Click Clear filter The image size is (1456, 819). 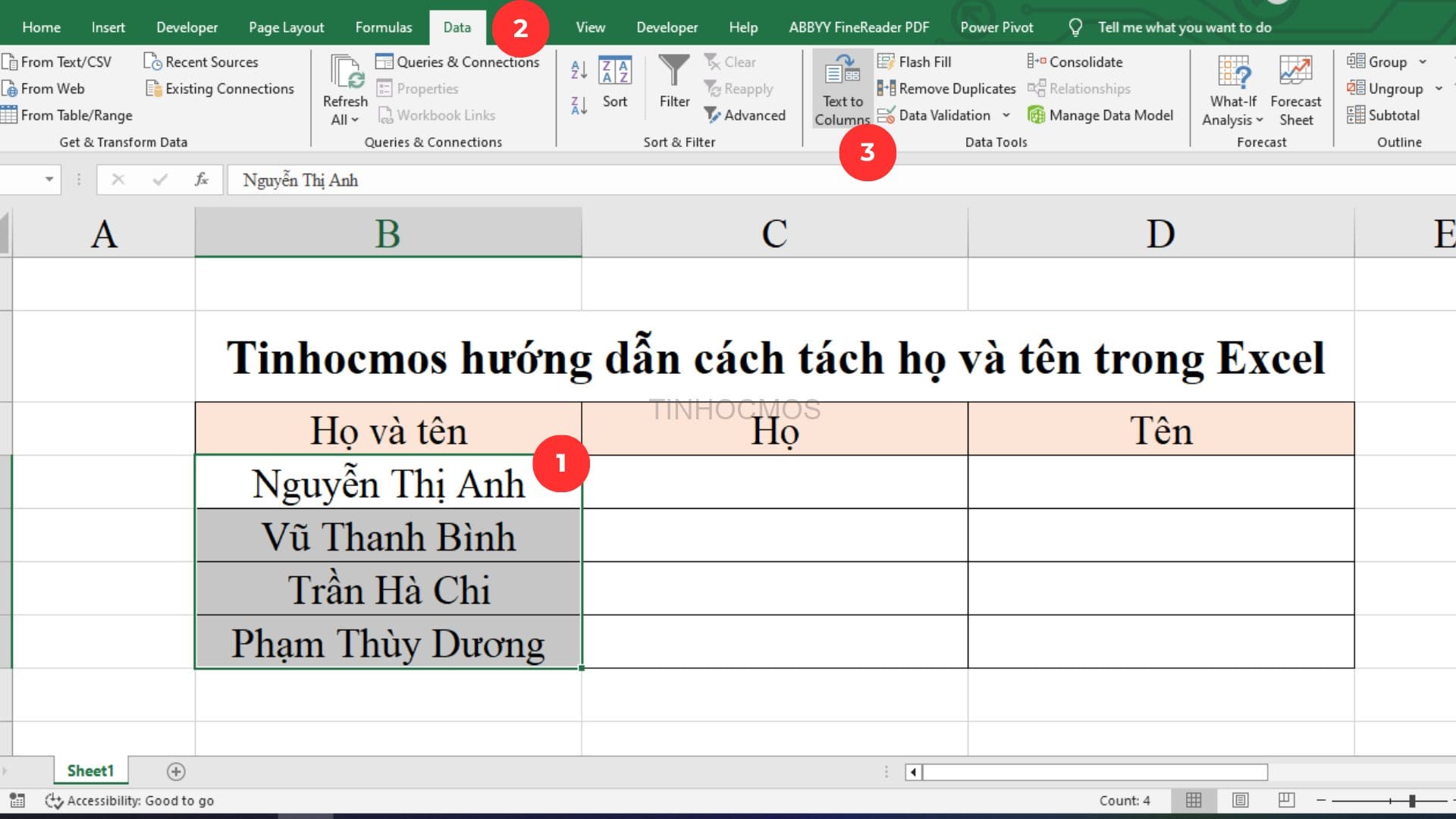pyautogui.click(x=730, y=62)
